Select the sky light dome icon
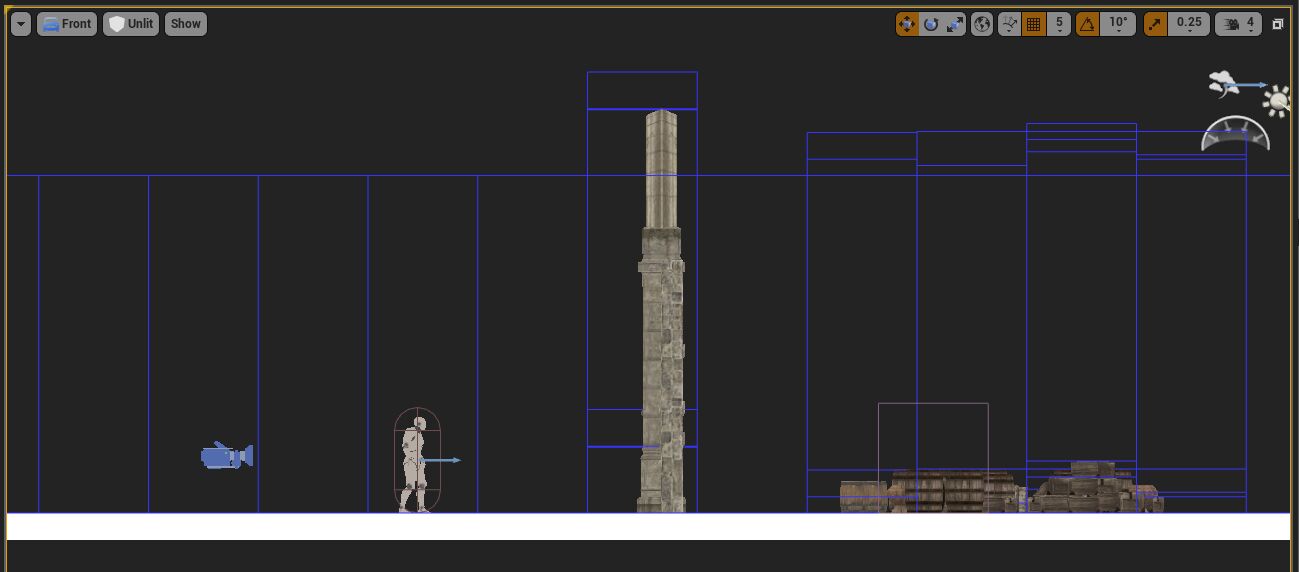Screen dimensions: 1299x572 coord(1235,135)
